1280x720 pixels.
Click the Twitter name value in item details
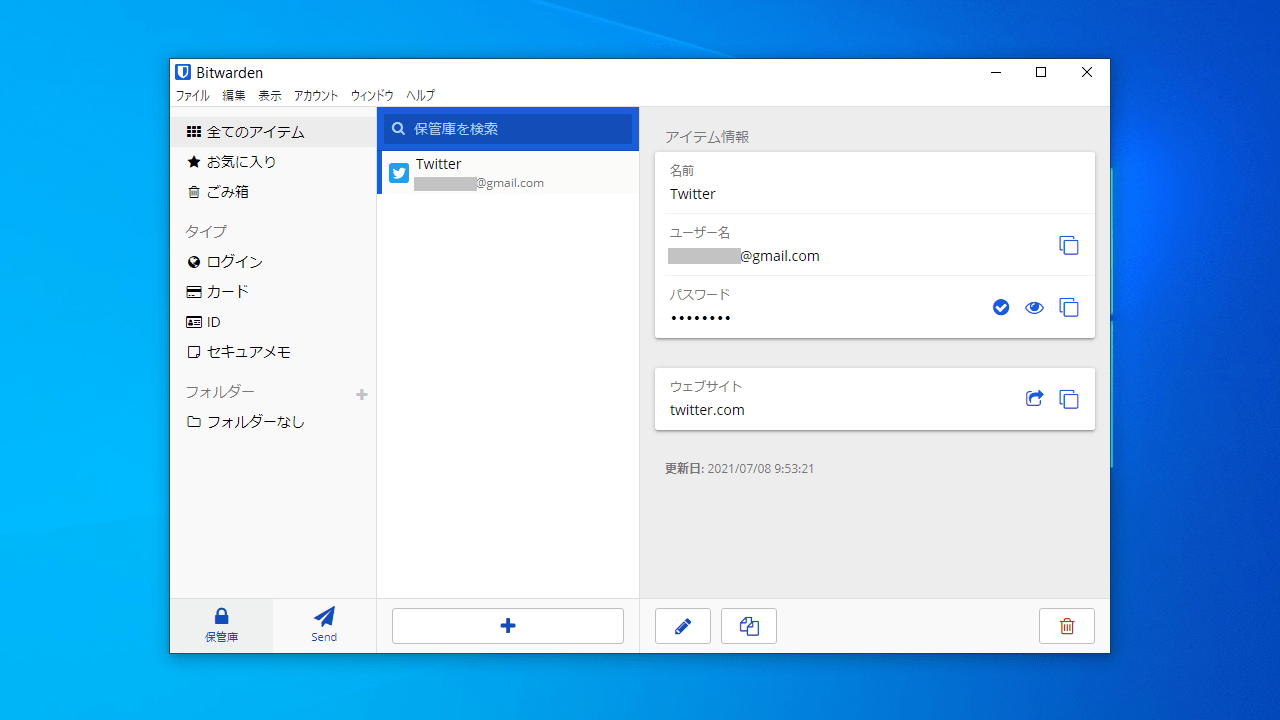(693, 194)
